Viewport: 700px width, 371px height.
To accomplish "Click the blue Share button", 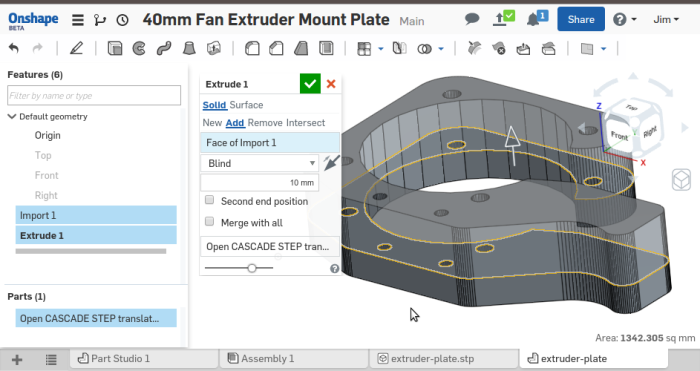I will point(581,19).
